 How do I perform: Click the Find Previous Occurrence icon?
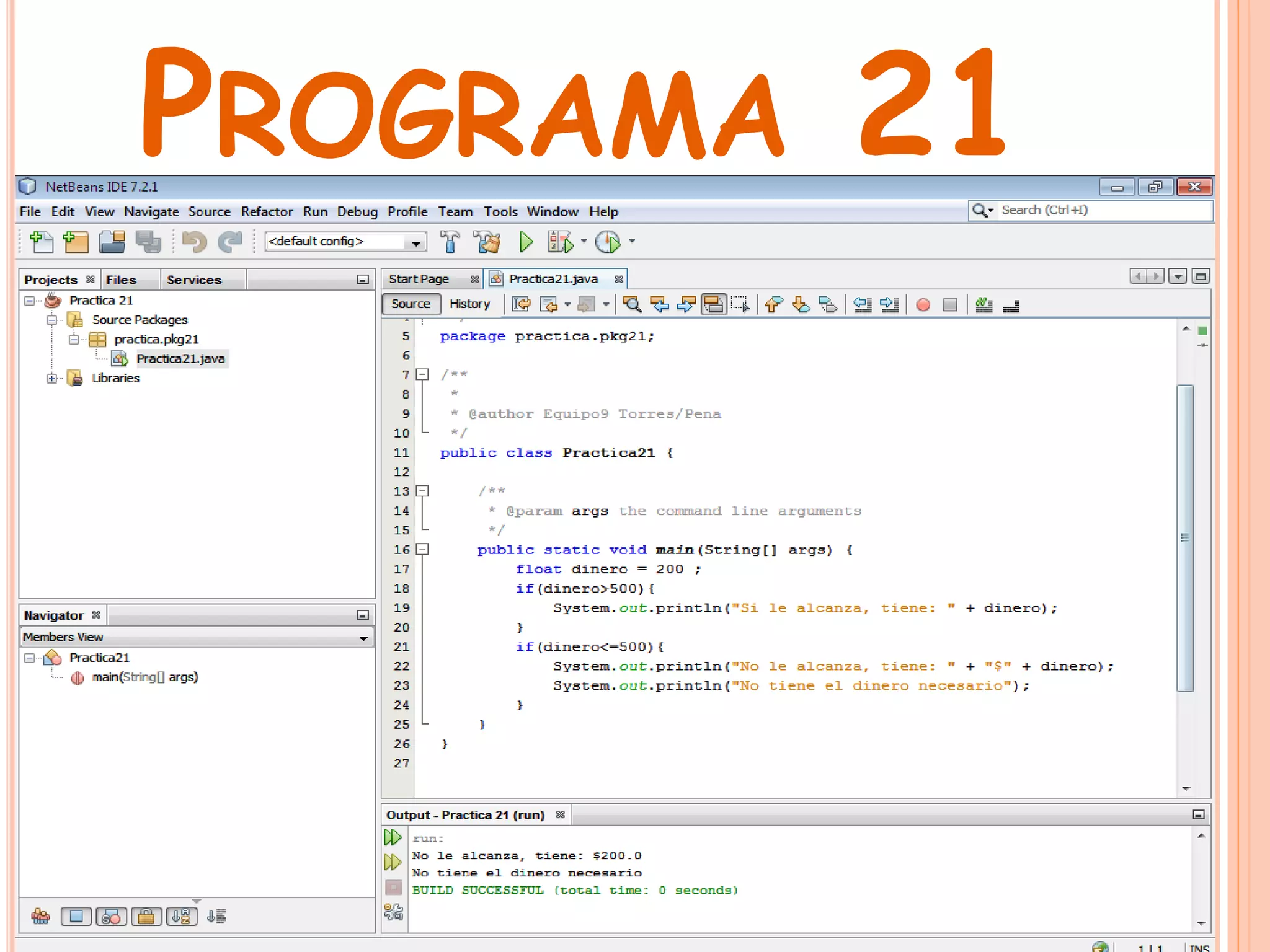(x=659, y=304)
